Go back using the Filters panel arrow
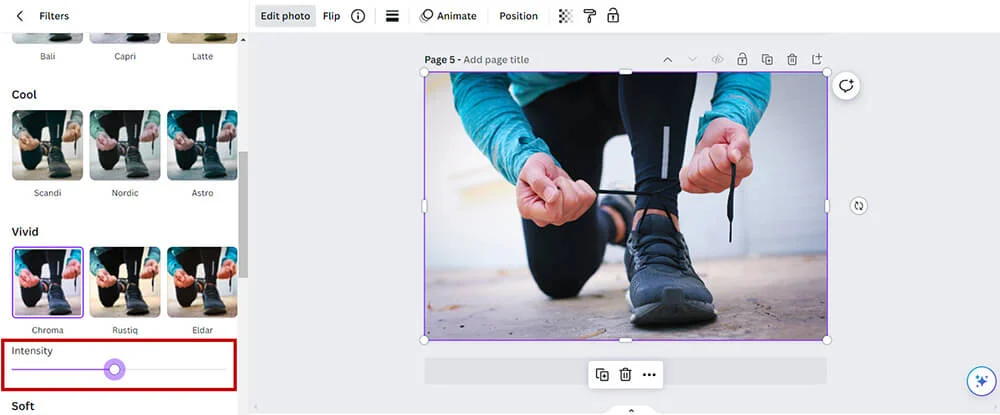 pyautogui.click(x=19, y=16)
